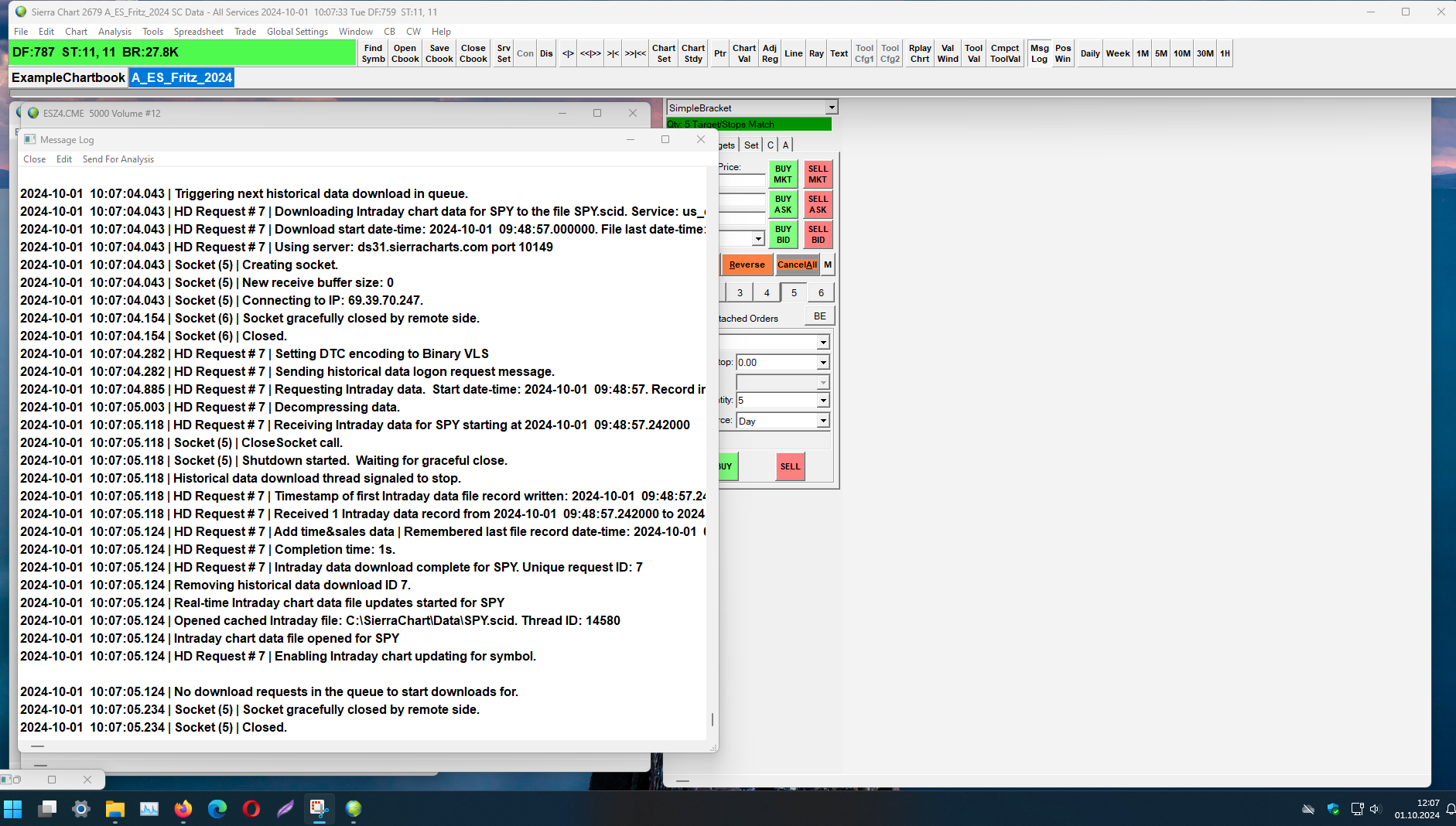1456x826 pixels.
Task: Set the chart to 30M bars
Action: pyautogui.click(x=1205, y=53)
